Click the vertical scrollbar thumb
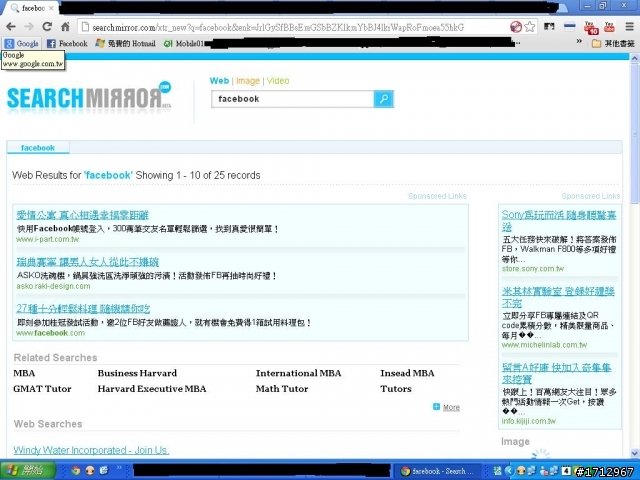 pos(635,133)
